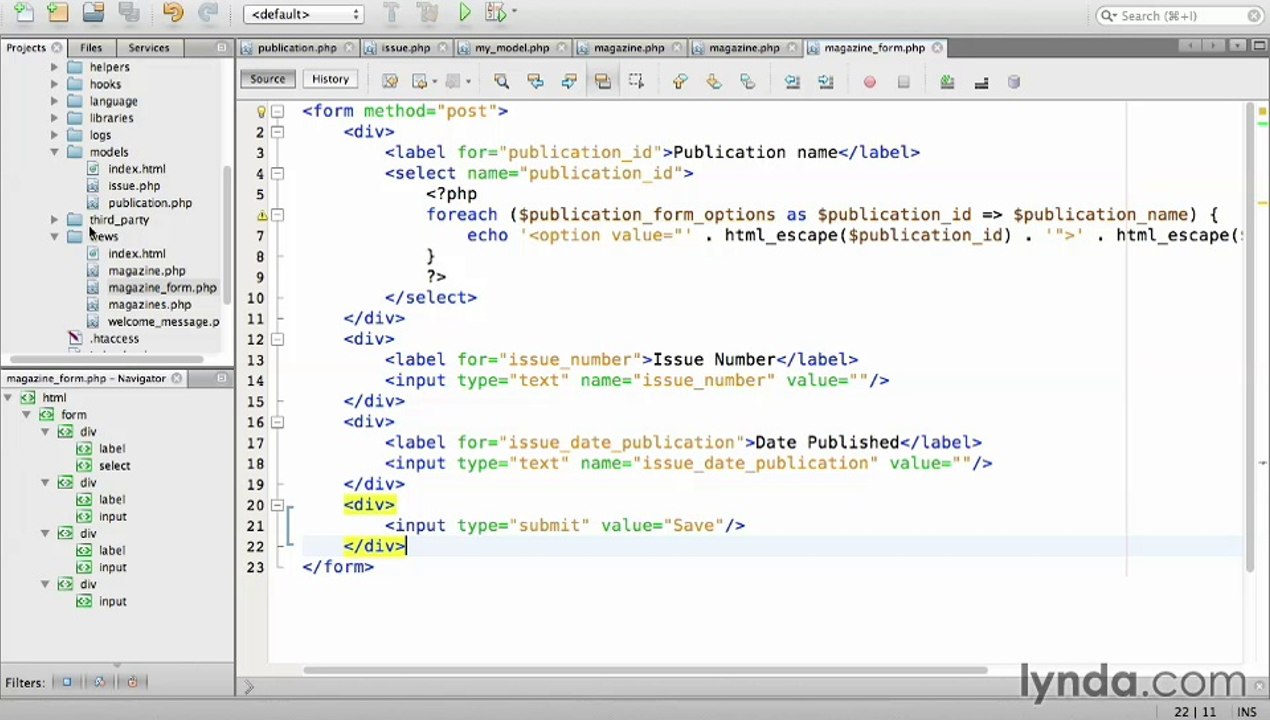Image resolution: width=1270 pixels, height=720 pixels.
Task: Open the Files panel tab
Action: (91, 47)
